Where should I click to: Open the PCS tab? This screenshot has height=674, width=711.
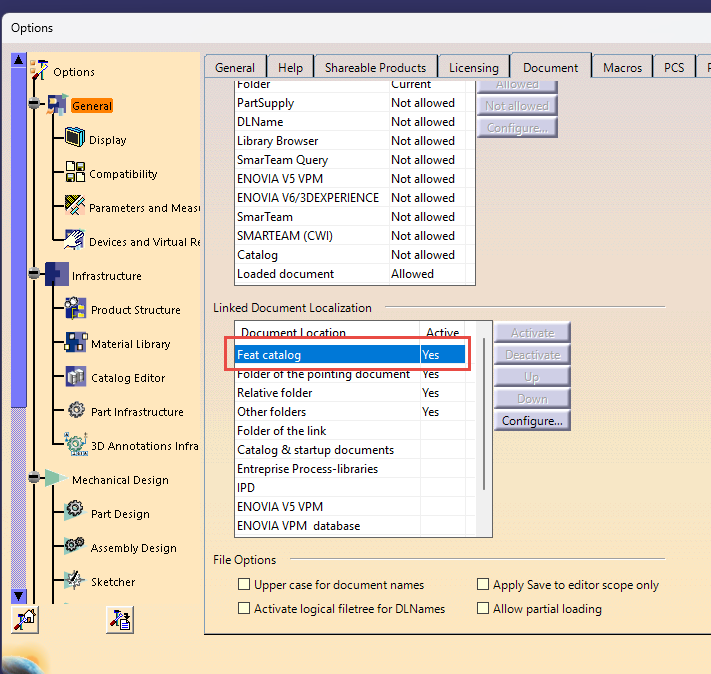tap(674, 68)
